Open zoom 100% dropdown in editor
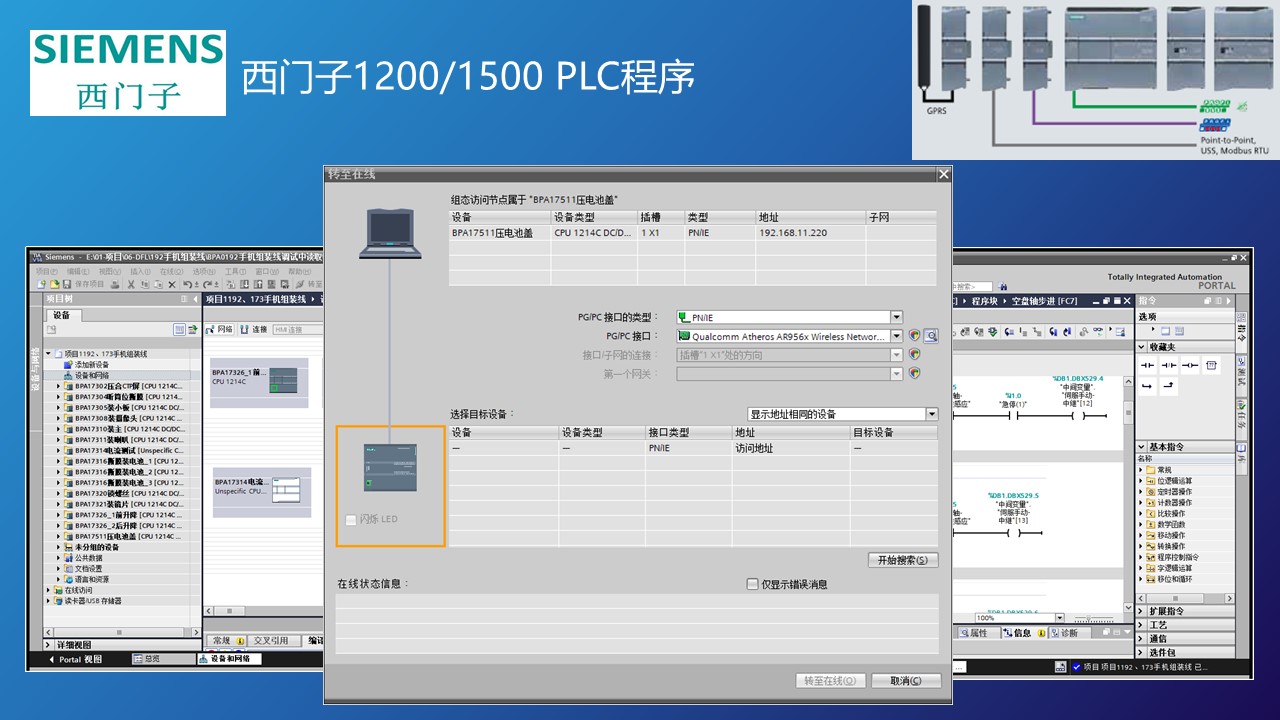1280x720 pixels. [1059, 618]
